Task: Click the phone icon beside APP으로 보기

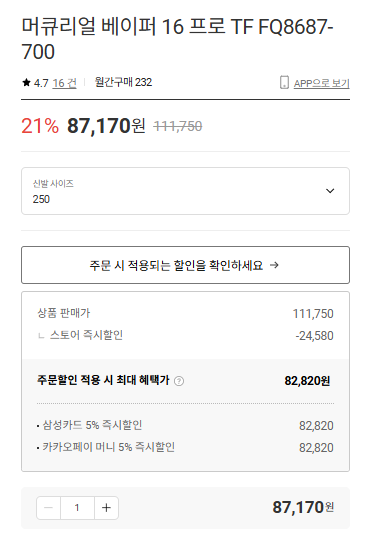Action: (x=284, y=82)
